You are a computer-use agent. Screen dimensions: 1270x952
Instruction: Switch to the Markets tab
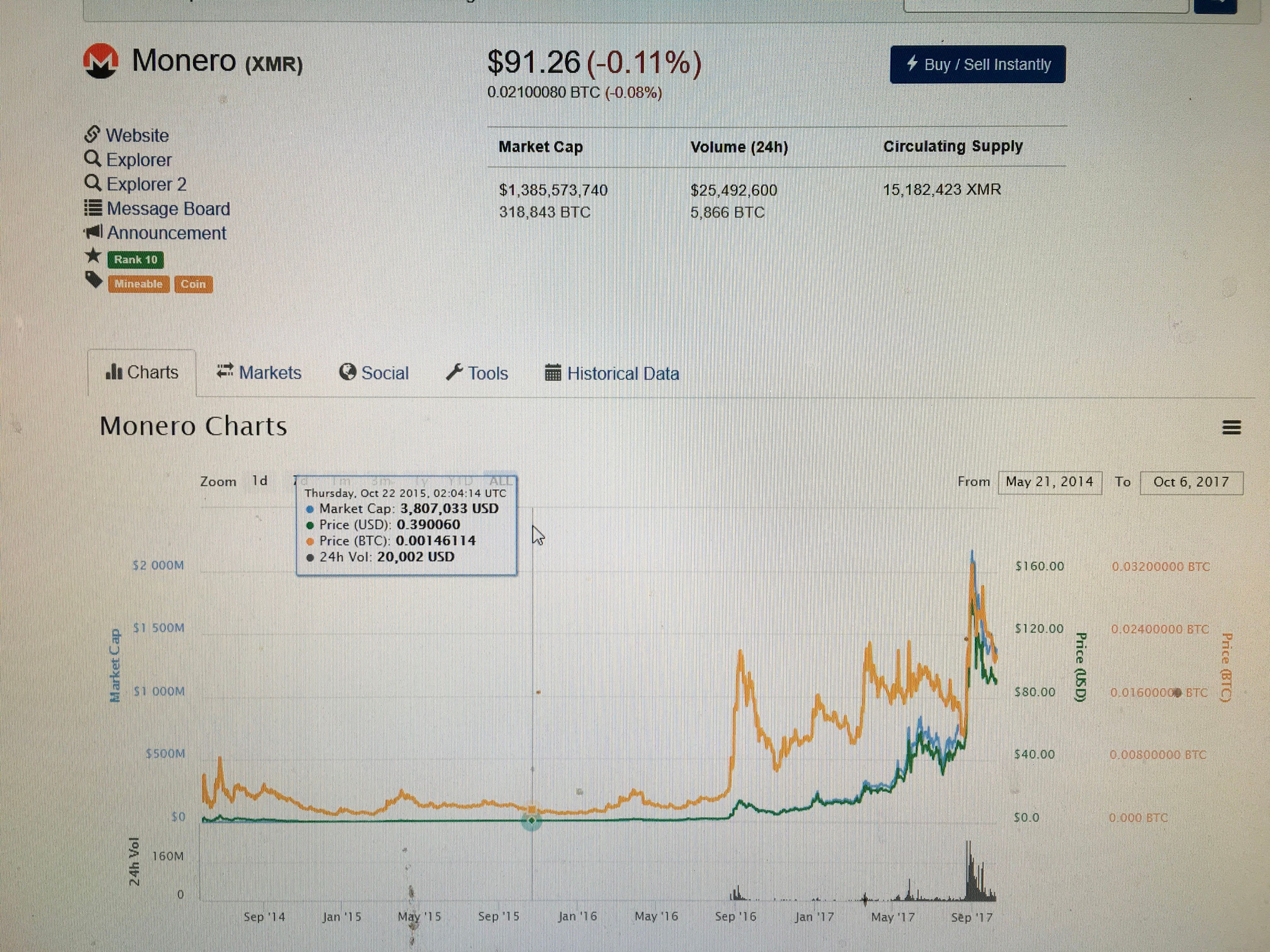click(x=259, y=373)
